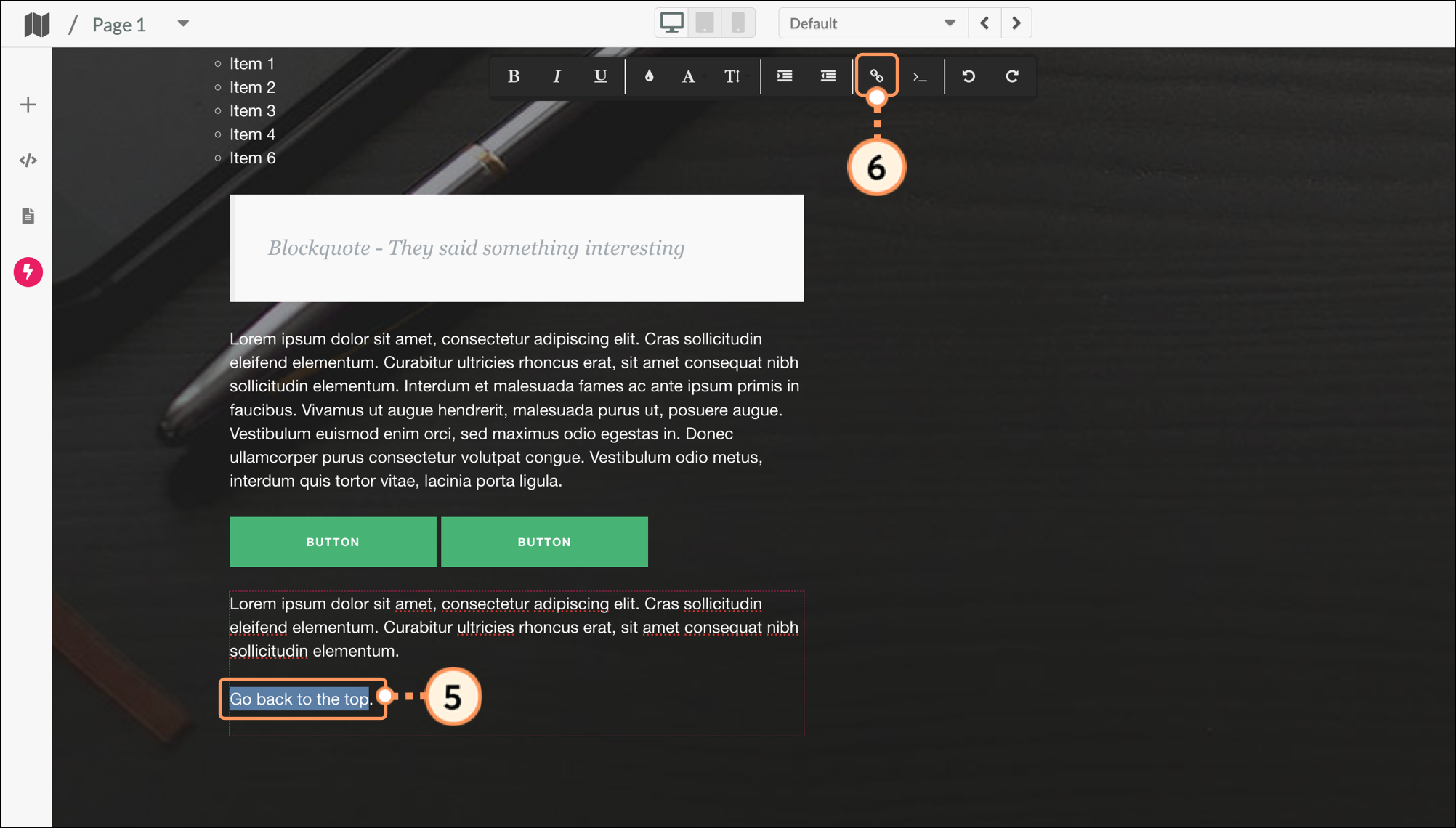This screenshot has width=1456, height=828.
Task: Open the font family 'A' option
Action: [688, 76]
